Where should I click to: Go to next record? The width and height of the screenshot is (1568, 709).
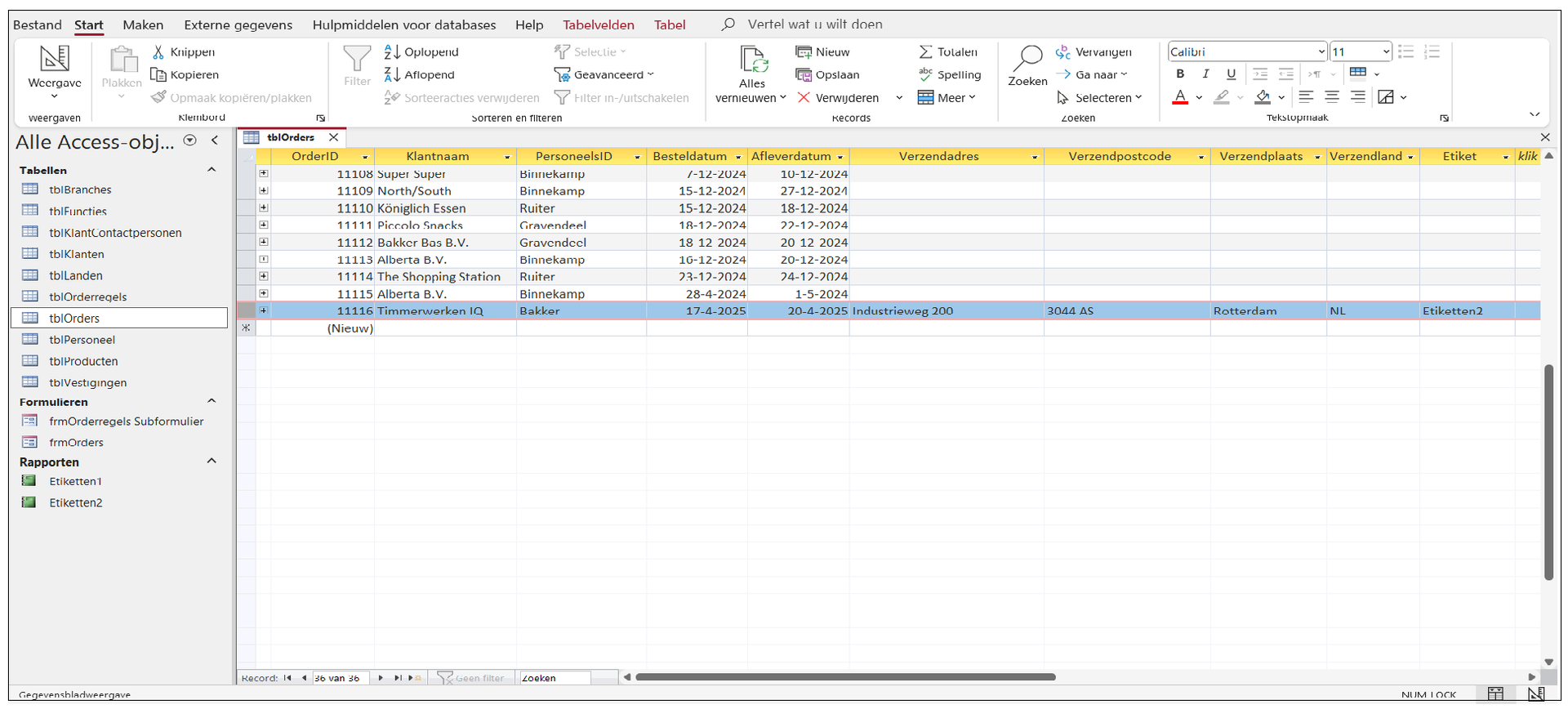381,678
